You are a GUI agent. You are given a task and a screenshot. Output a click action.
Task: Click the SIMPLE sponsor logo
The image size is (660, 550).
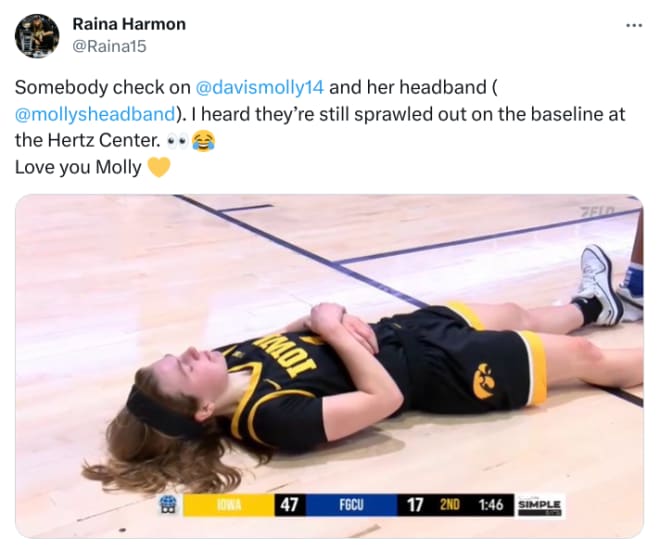click(540, 505)
